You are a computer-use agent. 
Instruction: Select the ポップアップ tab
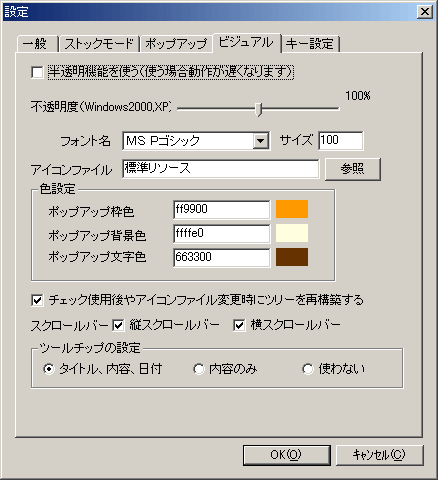[176, 44]
